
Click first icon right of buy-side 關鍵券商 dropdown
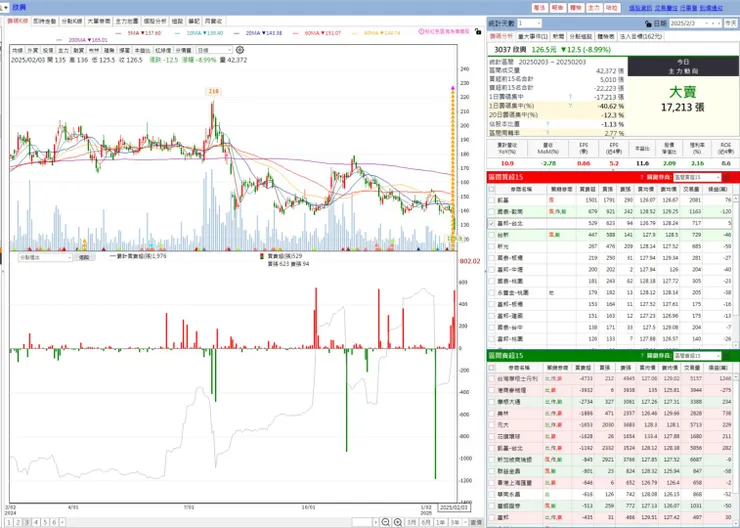coord(727,177)
